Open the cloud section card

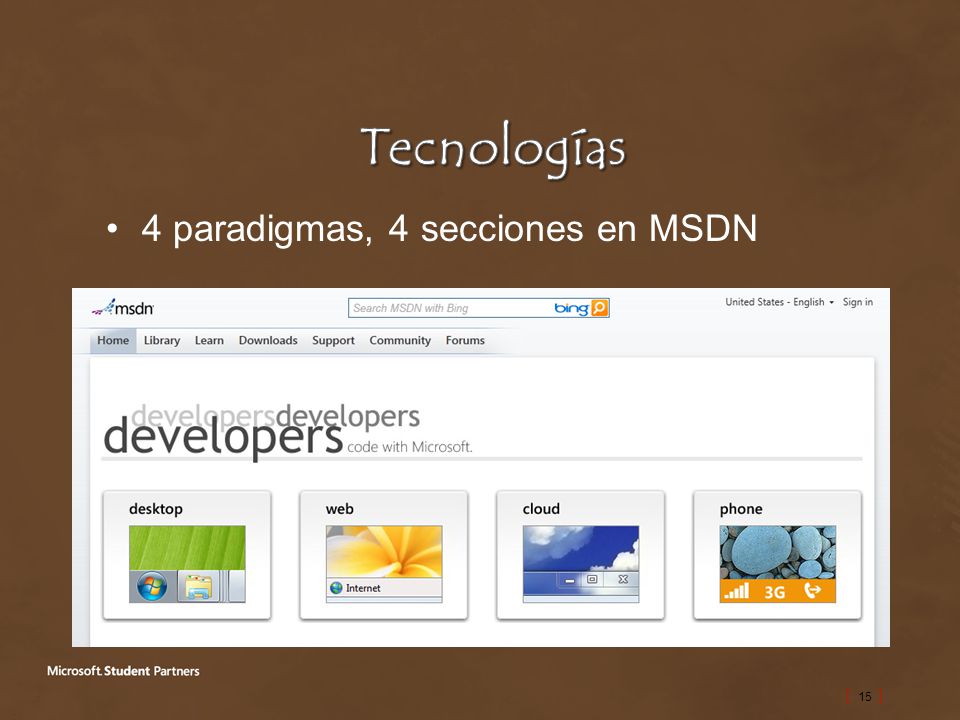pyautogui.click(x=580, y=555)
